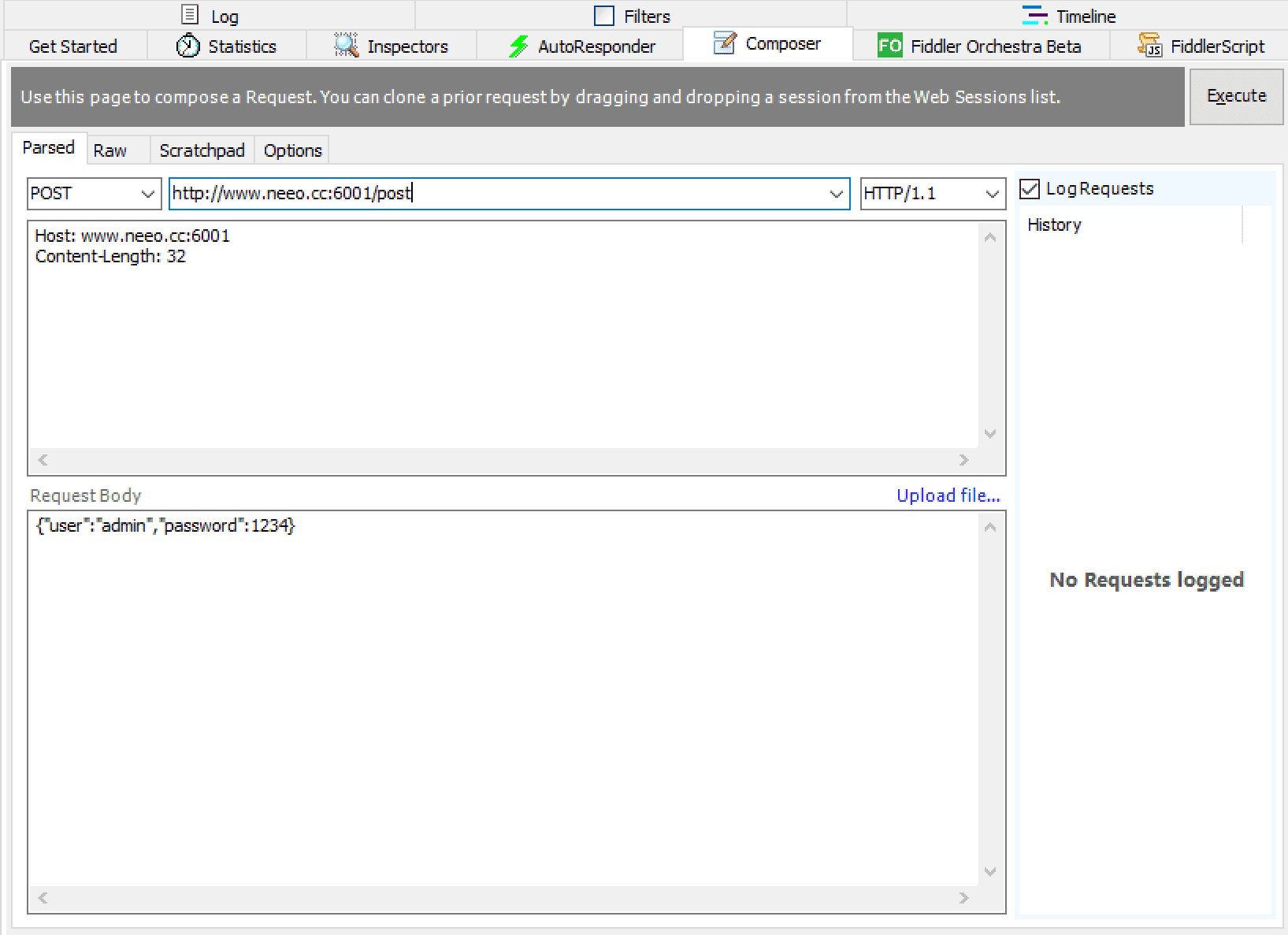The height and width of the screenshot is (935, 1288).
Task: Click the Fiddler Orchestra FO icon
Action: point(890,46)
